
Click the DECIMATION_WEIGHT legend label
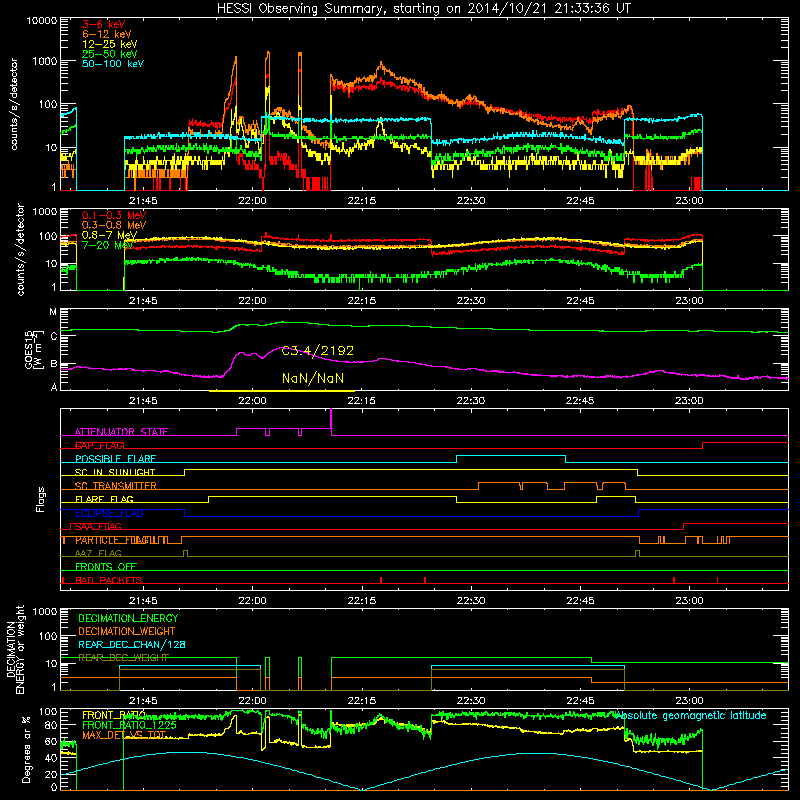127,631
